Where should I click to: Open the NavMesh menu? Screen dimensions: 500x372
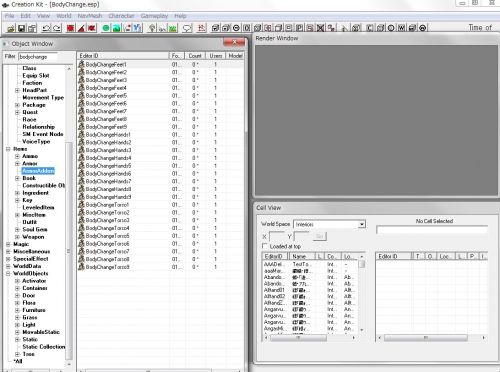[x=90, y=16]
